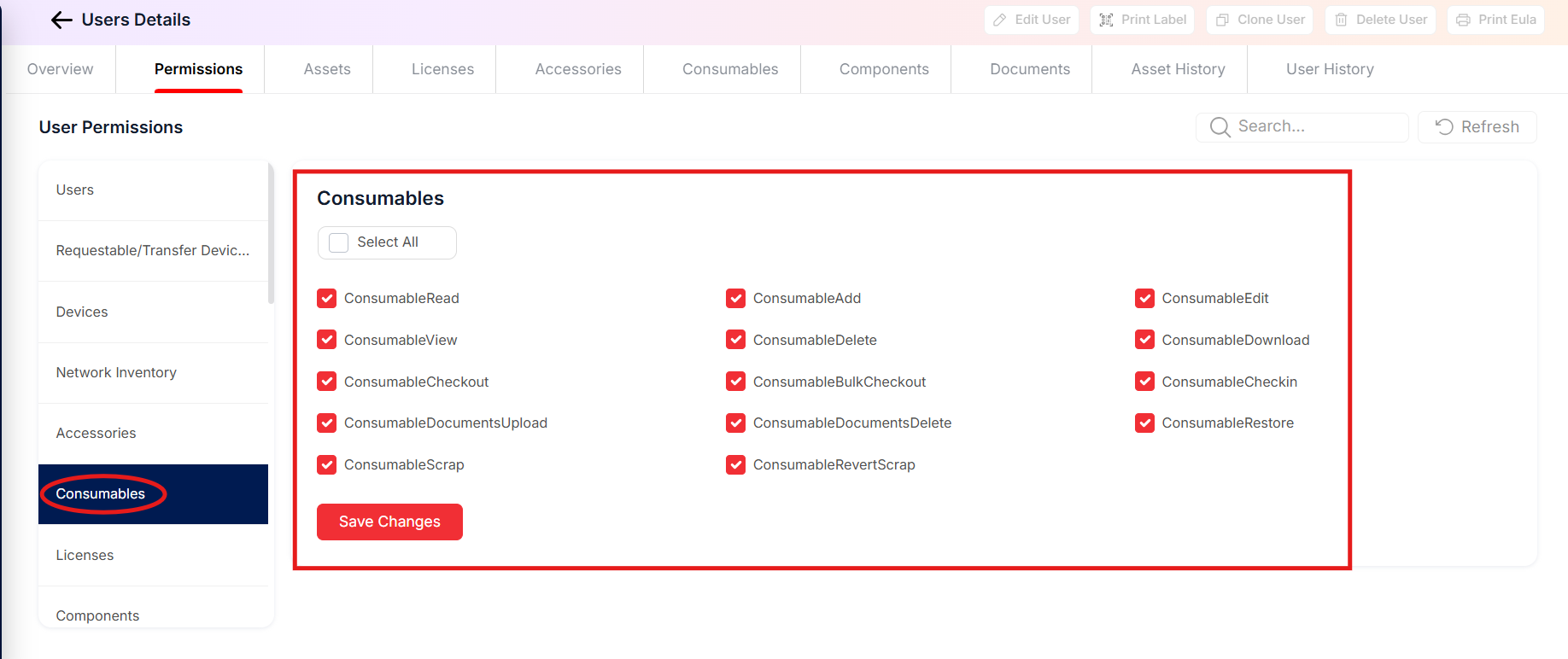Toggle the ConsumableDownload checkbox

1144,340
